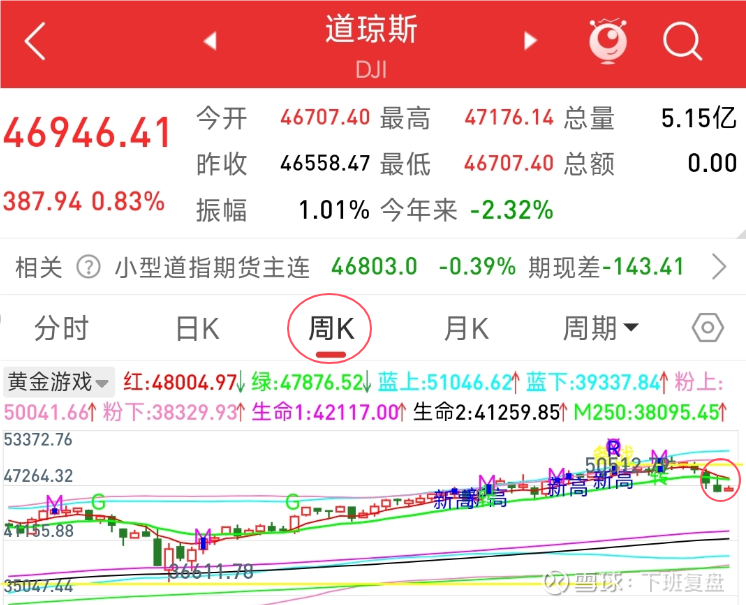The height and width of the screenshot is (605, 746).
Task: Tap the 53372.76 axis label on chart
Action: tap(38, 439)
